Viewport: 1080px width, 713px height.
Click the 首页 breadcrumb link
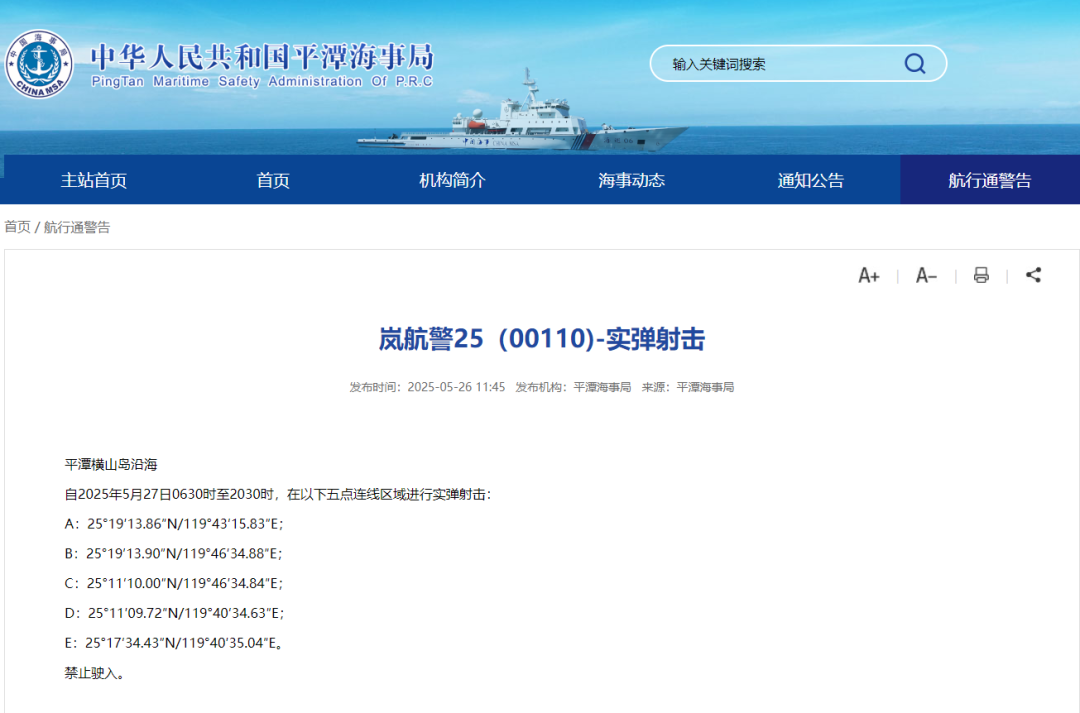17,227
